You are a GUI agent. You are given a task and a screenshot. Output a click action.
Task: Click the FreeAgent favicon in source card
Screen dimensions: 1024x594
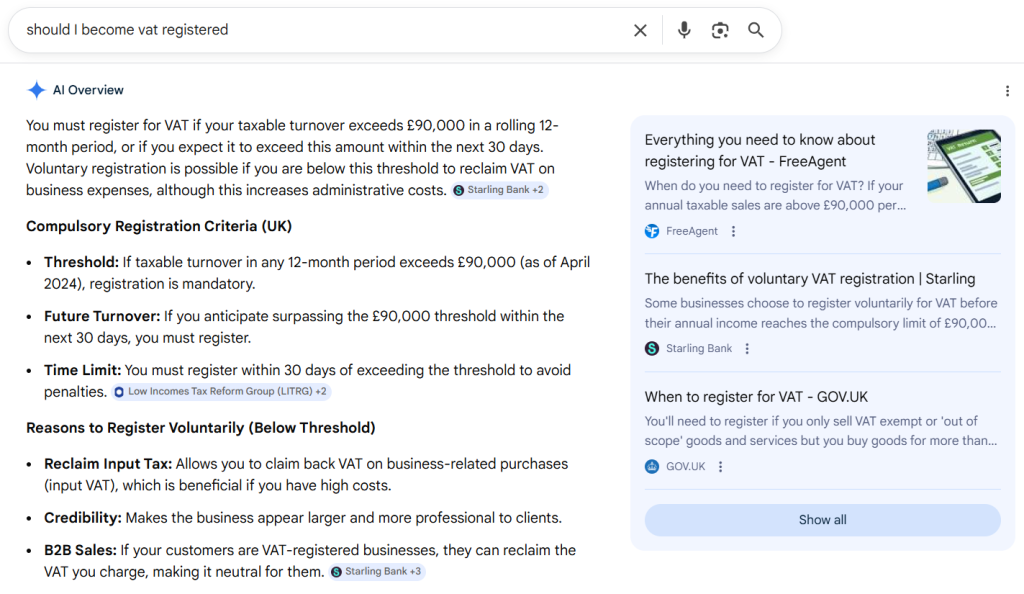[x=652, y=231]
